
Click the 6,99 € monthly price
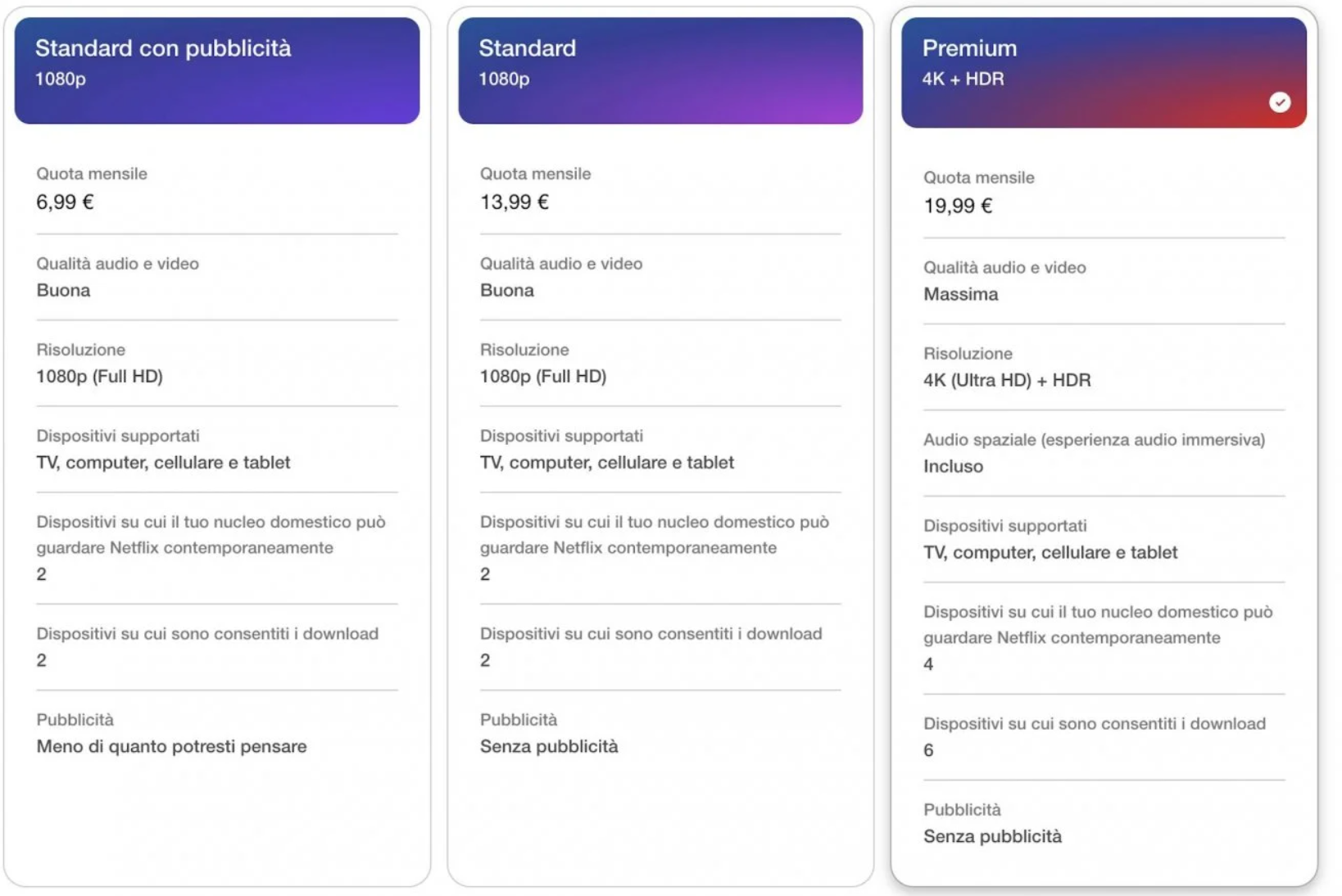coord(65,202)
